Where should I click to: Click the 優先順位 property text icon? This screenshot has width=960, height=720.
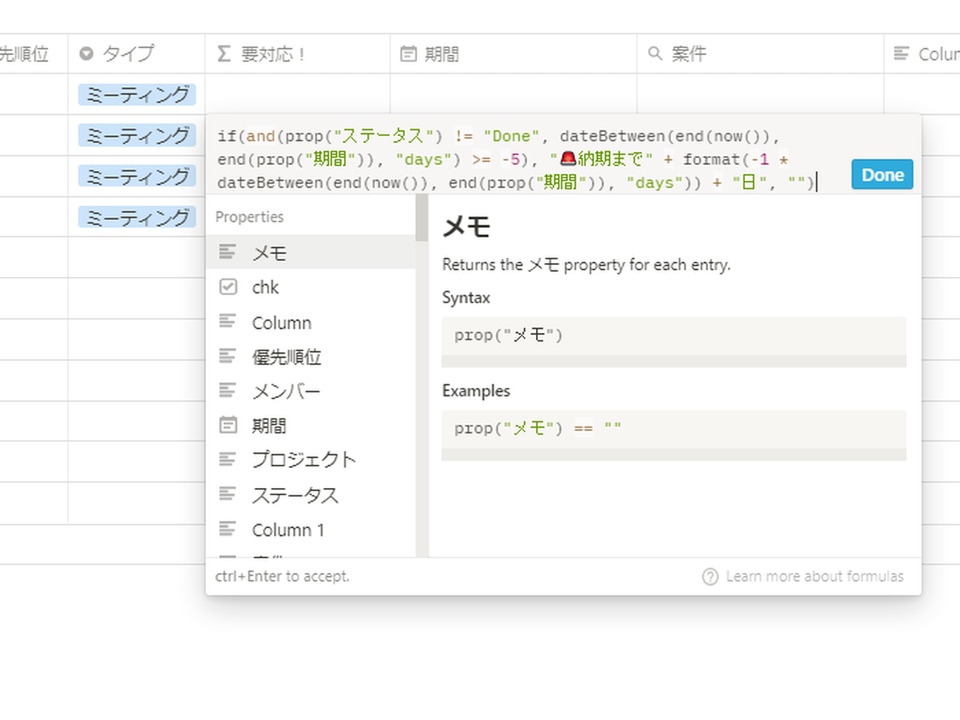pos(228,356)
